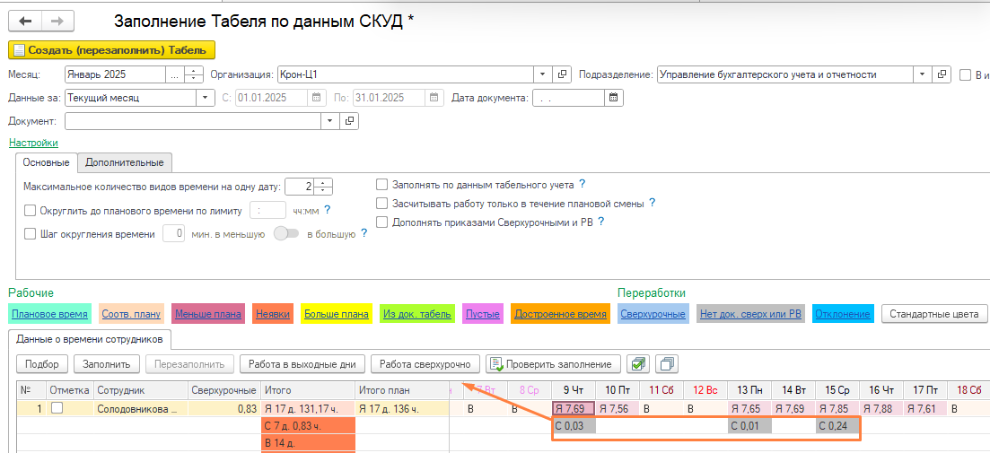Click the back navigation arrow
This screenshot has height=453, width=990.
click(25, 21)
